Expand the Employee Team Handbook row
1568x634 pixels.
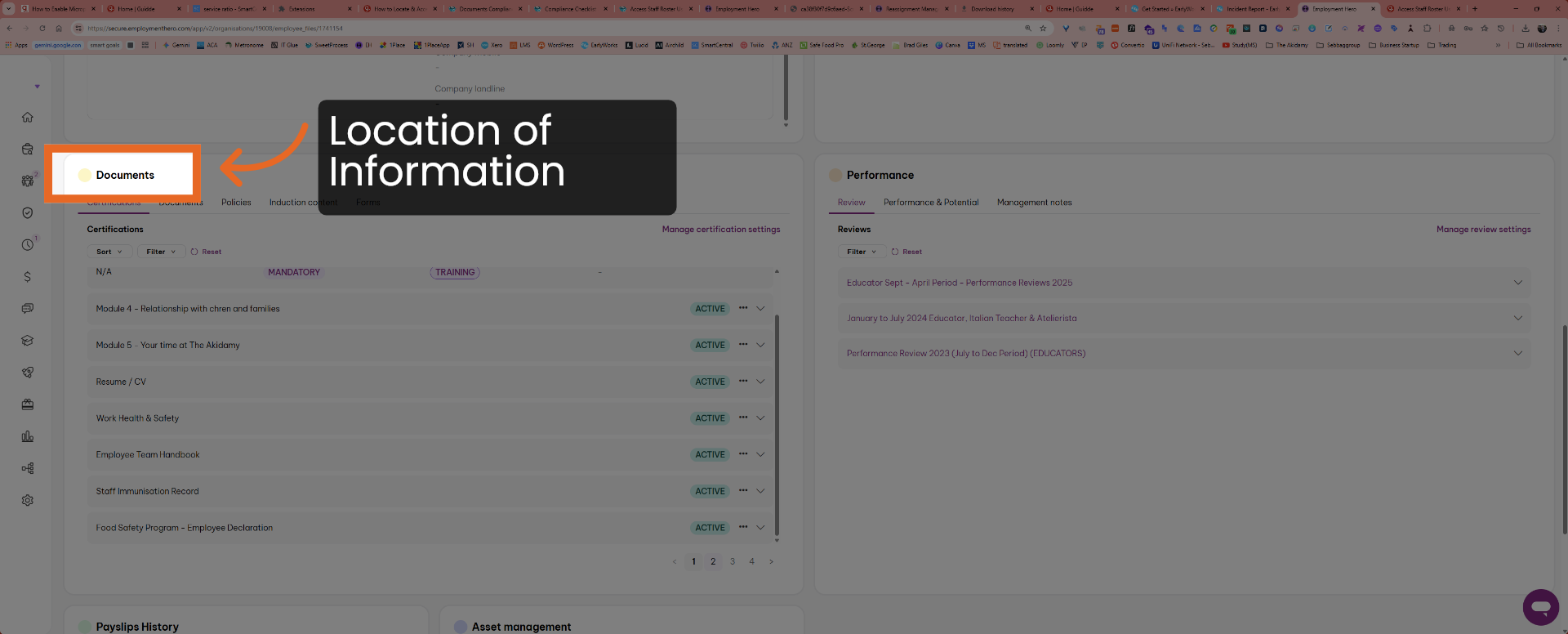point(760,454)
